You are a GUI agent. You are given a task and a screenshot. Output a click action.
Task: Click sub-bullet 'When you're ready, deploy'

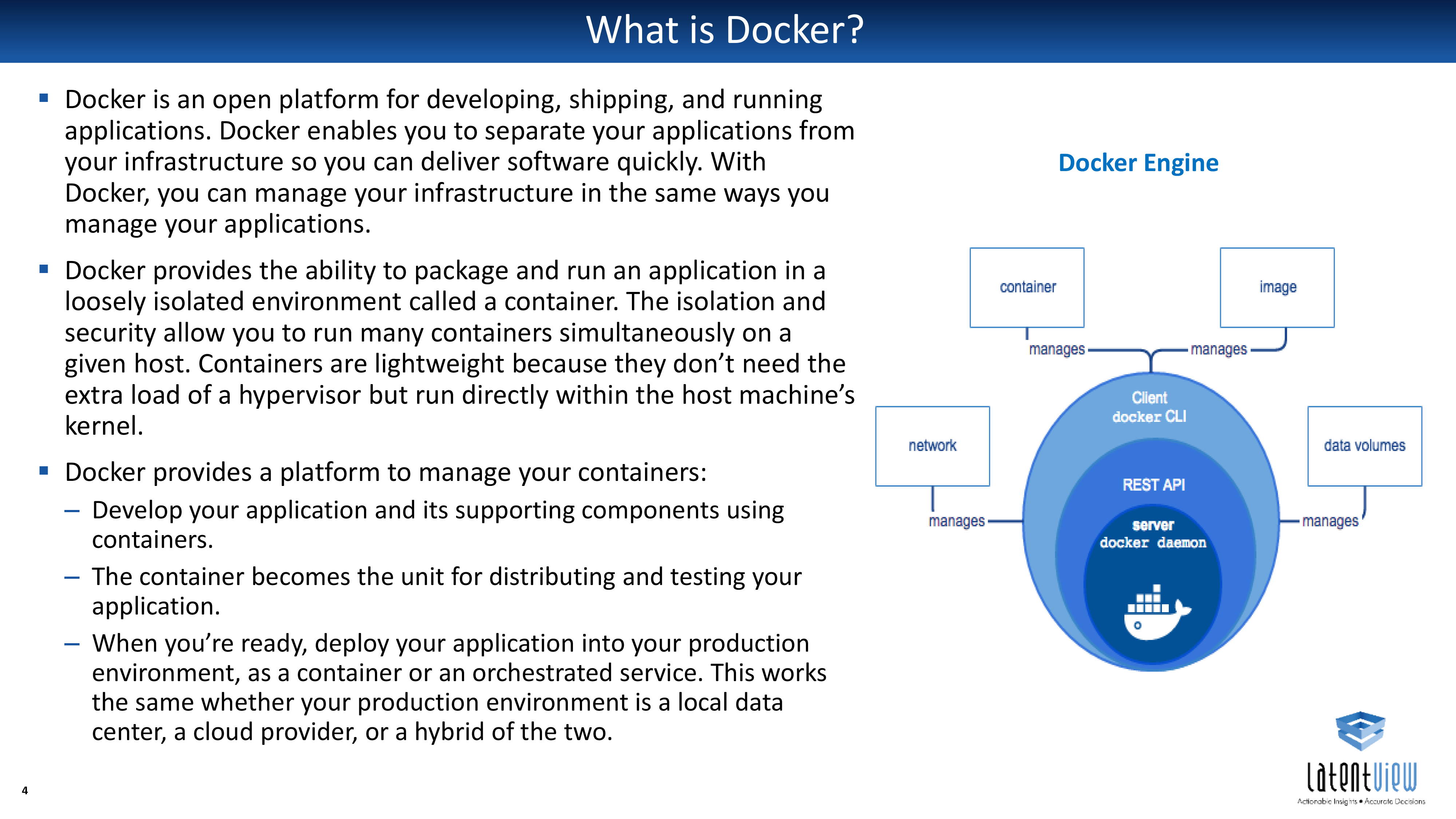coord(459,687)
